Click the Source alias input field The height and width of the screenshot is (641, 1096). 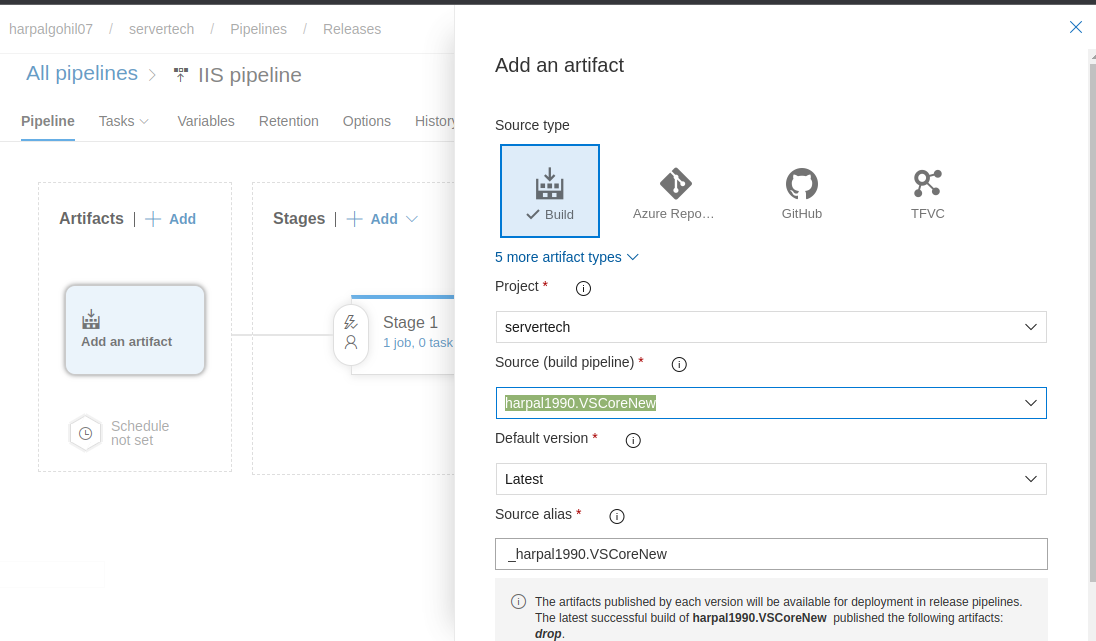771,554
